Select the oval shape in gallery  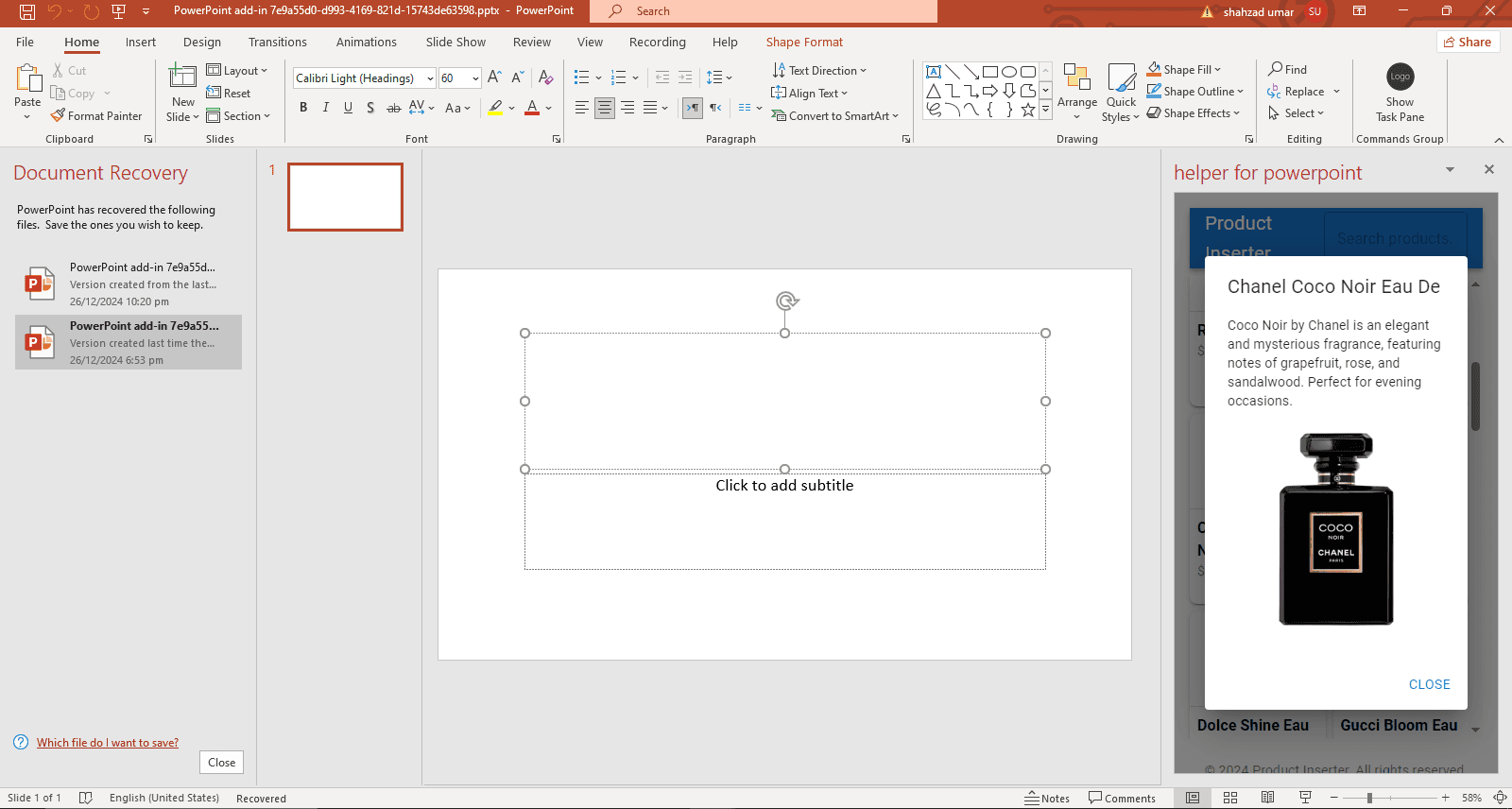[x=1009, y=72]
